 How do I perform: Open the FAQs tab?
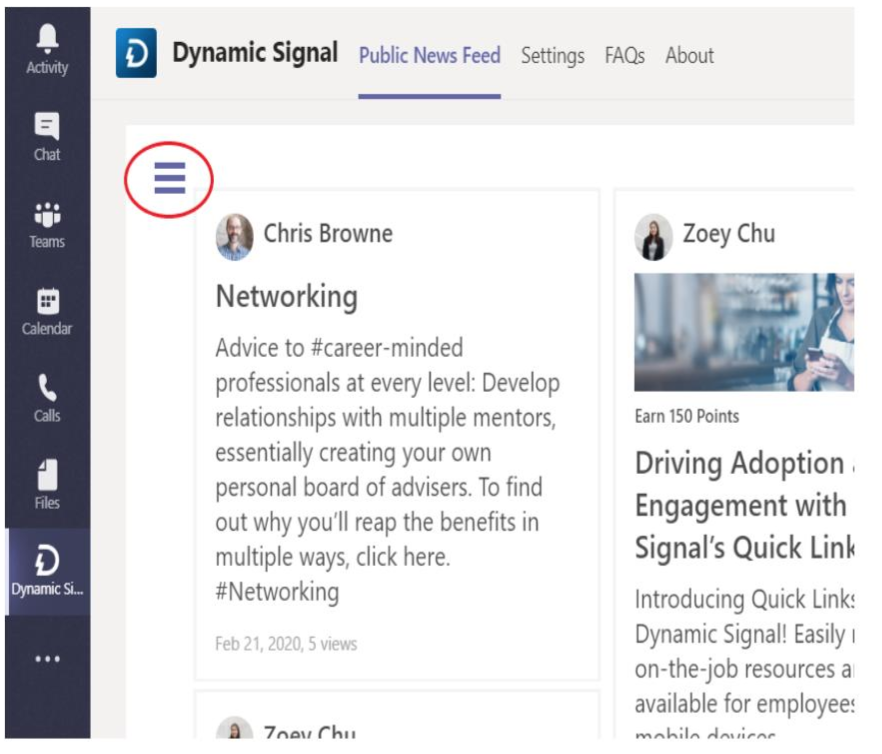[x=625, y=55]
